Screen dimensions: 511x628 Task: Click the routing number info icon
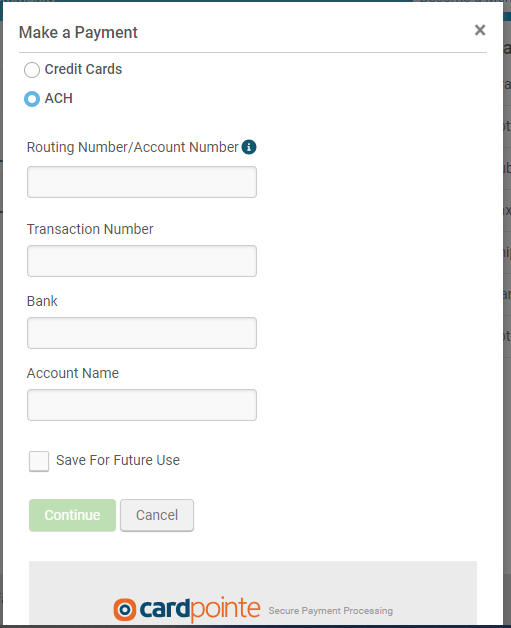point(249,147)
